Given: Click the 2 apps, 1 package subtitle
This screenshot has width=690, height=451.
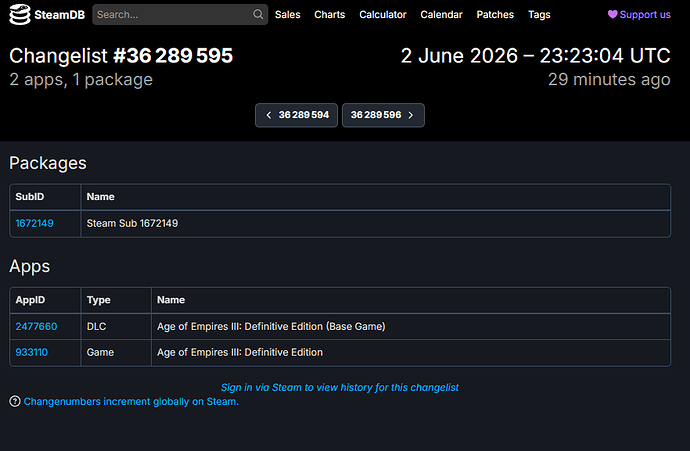Looking at the screenshot, I should click(81, 80).
